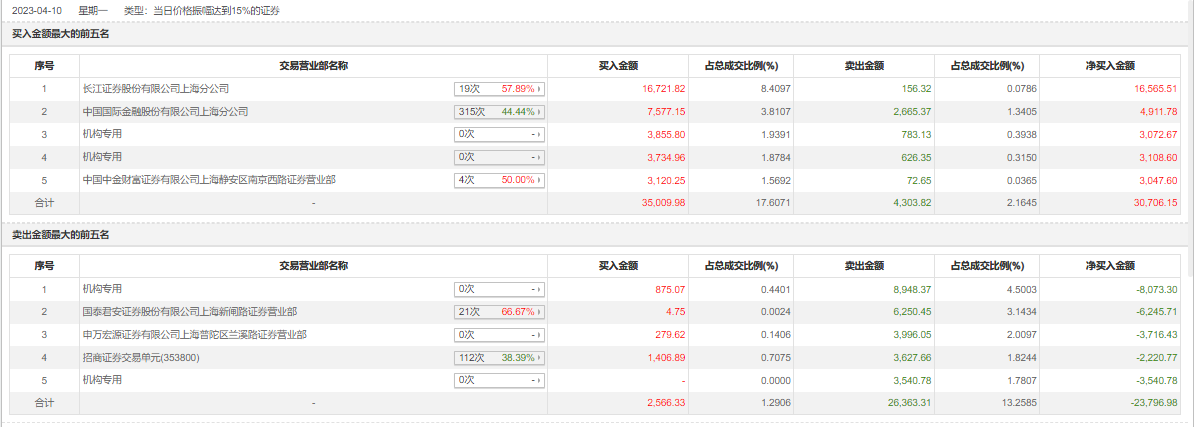
Task: Expand the 315次 44.44% success-rate box
Action: (499, 112)
